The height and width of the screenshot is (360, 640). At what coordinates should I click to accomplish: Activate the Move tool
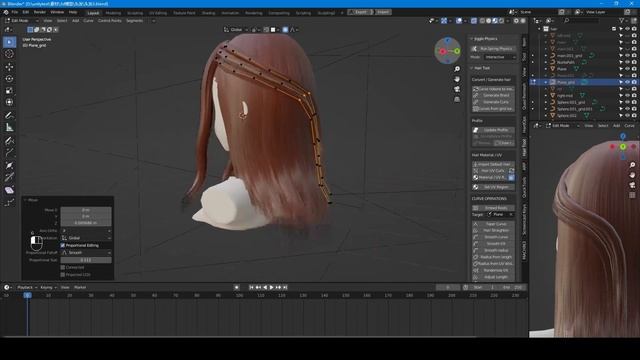(9, 67)
